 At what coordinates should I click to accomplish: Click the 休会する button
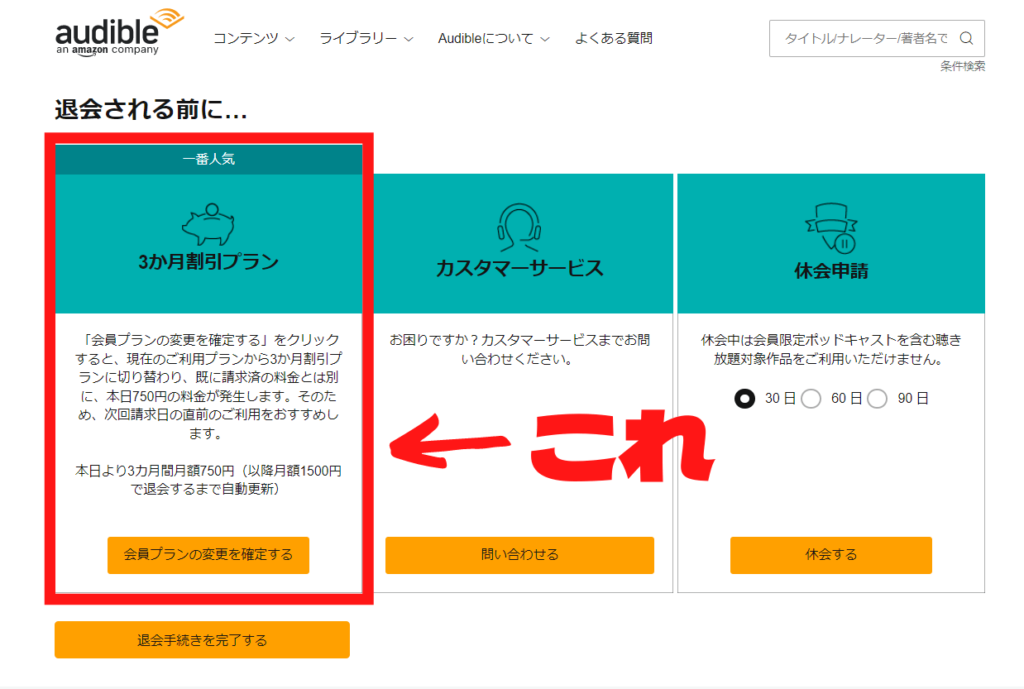831,555
